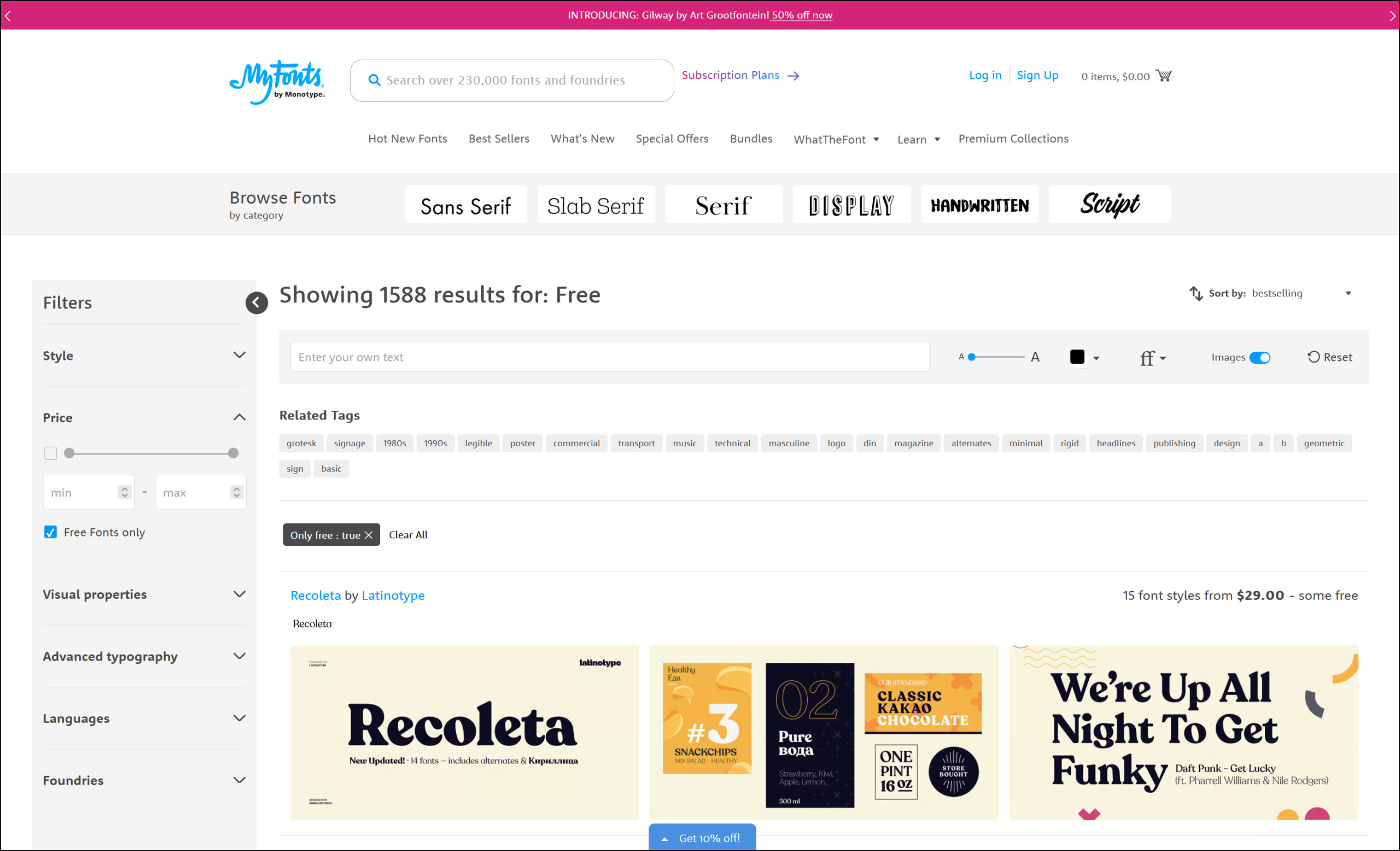
Task: Click the Enter your own text field
Action: (x=610, y=357)
